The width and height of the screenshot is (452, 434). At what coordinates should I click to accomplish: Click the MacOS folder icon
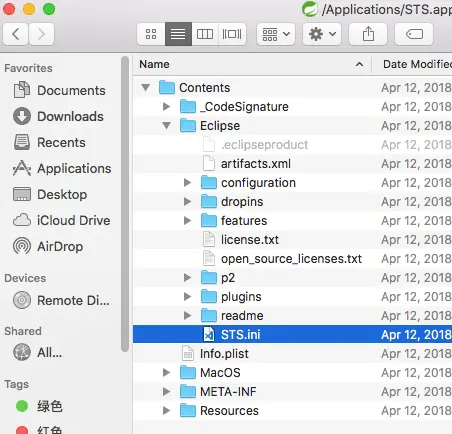pos(188,373)
